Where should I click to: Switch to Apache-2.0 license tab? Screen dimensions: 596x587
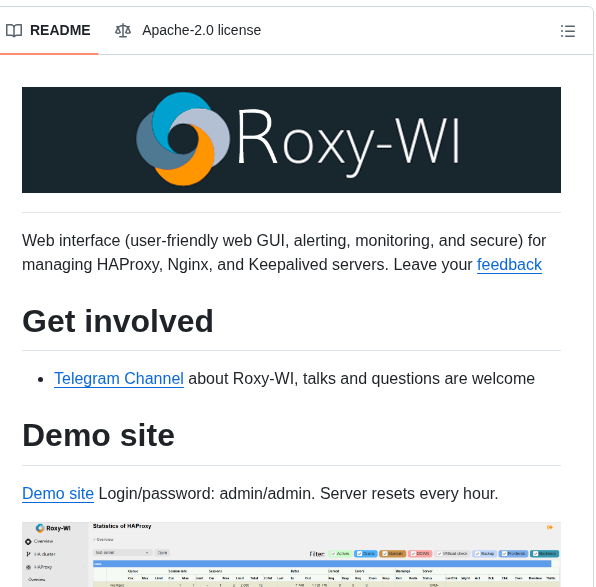(188, 30)
